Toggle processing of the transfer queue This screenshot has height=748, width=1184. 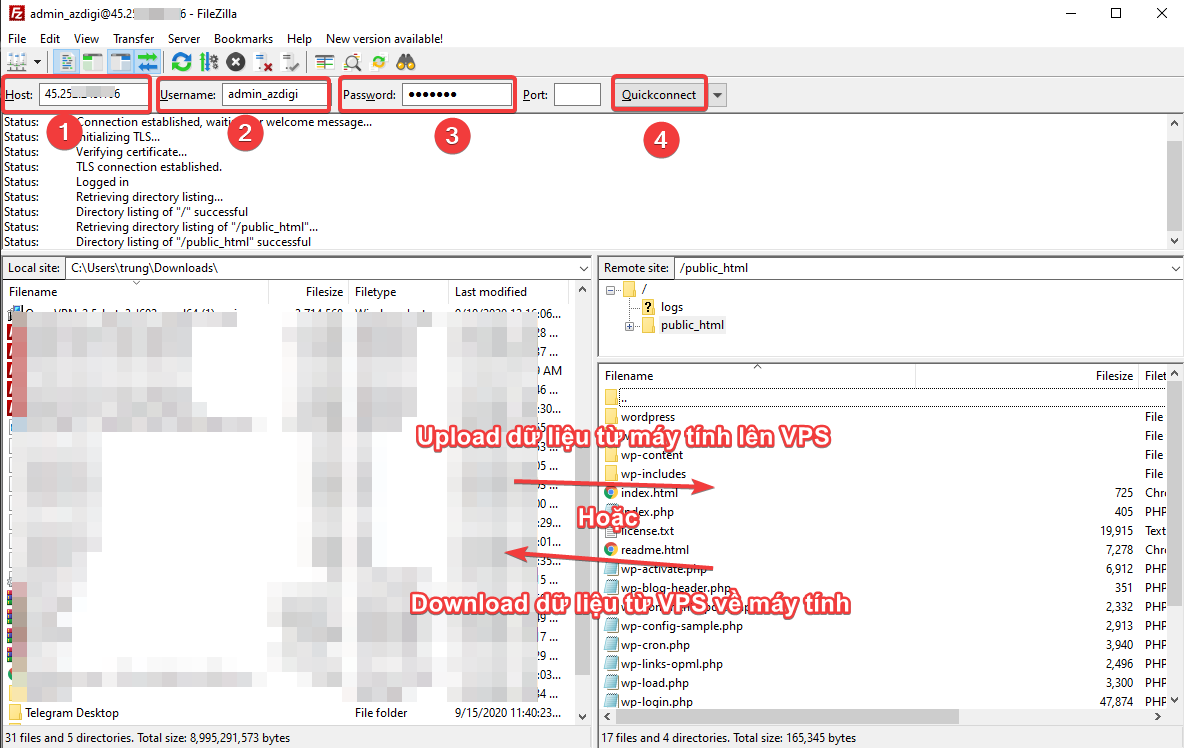[x=208, y=62]
